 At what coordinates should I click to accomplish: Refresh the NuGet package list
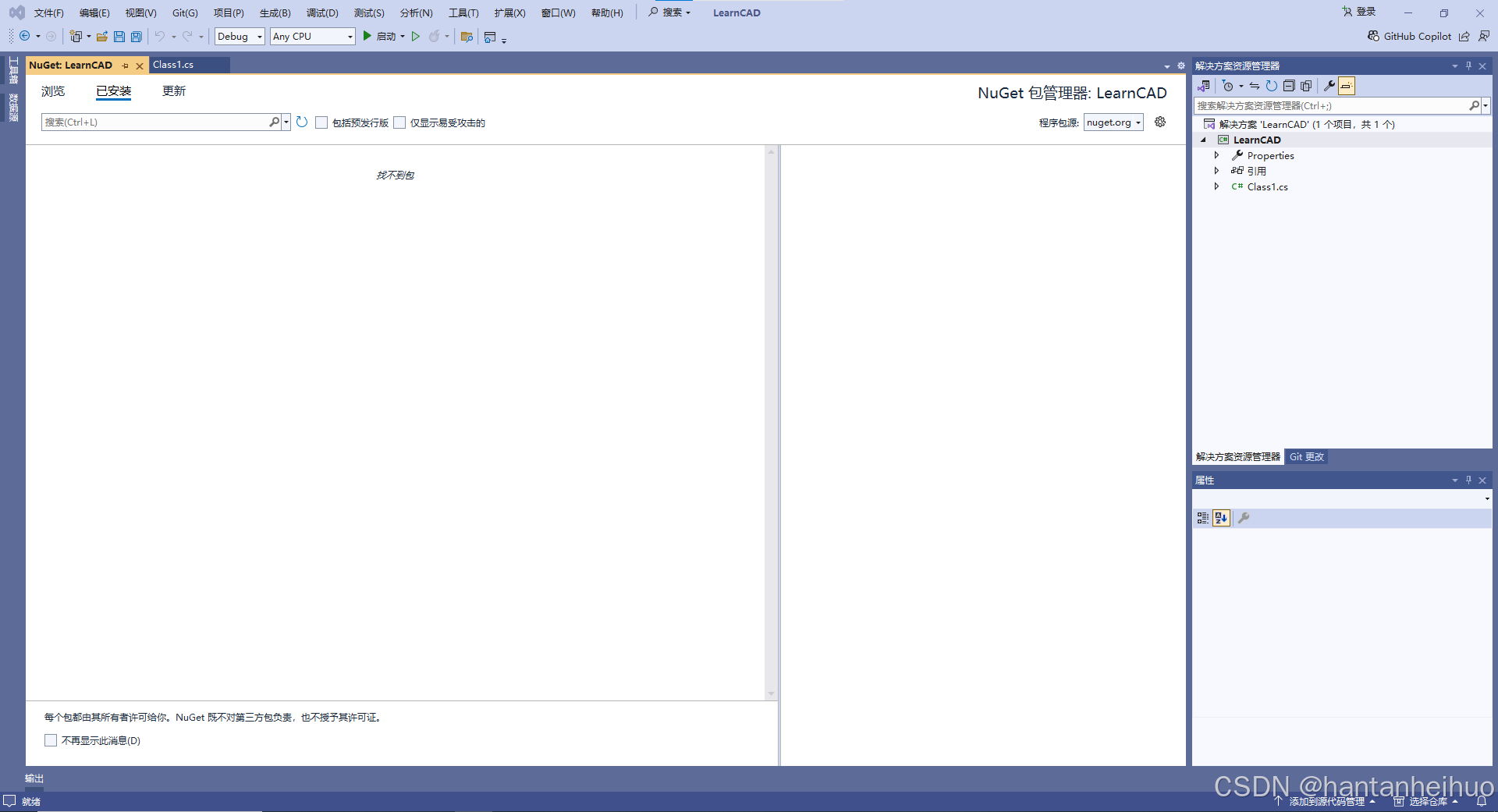[x=302, y=122]
